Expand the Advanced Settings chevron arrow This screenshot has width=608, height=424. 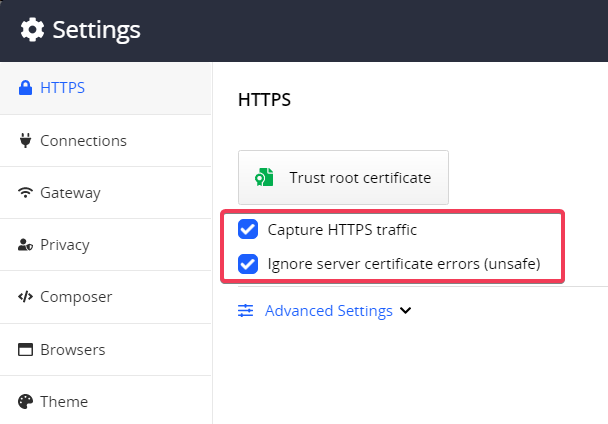[x=405, y=311]
